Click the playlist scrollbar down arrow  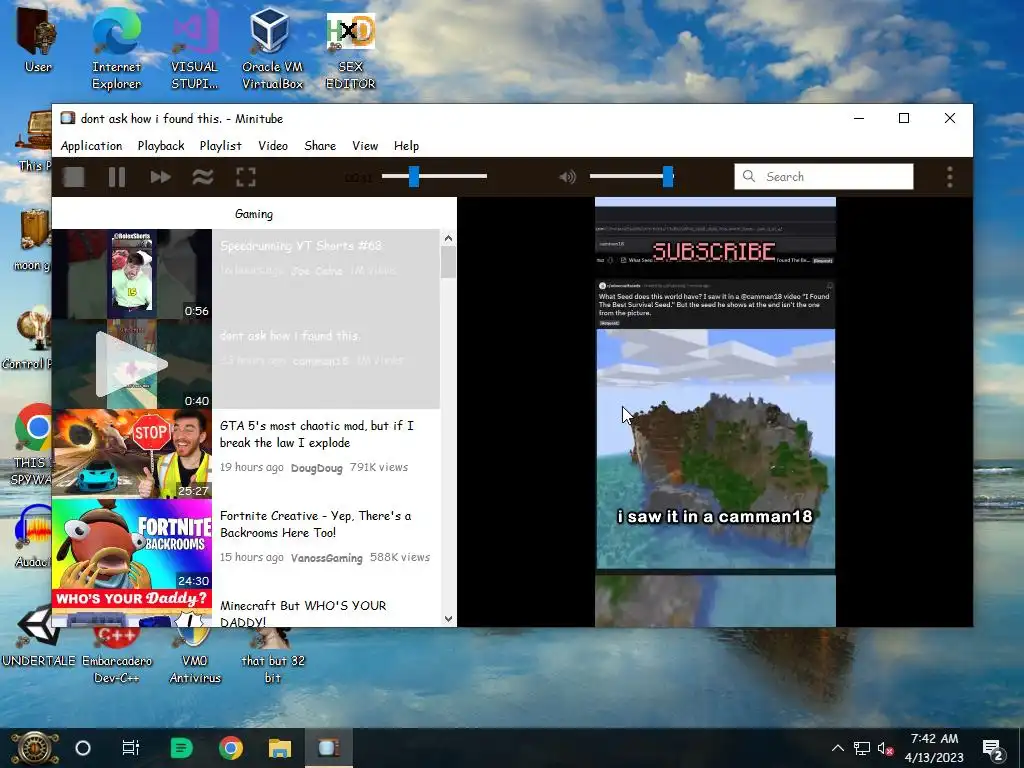pos(448,618)
